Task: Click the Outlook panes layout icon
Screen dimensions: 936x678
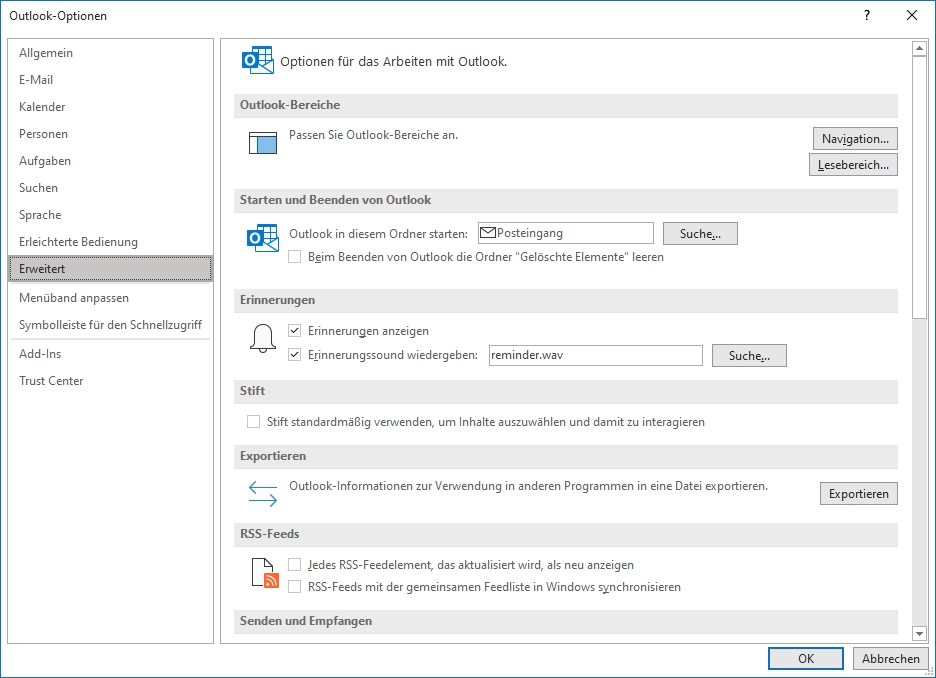Action: tap(262, 143)
